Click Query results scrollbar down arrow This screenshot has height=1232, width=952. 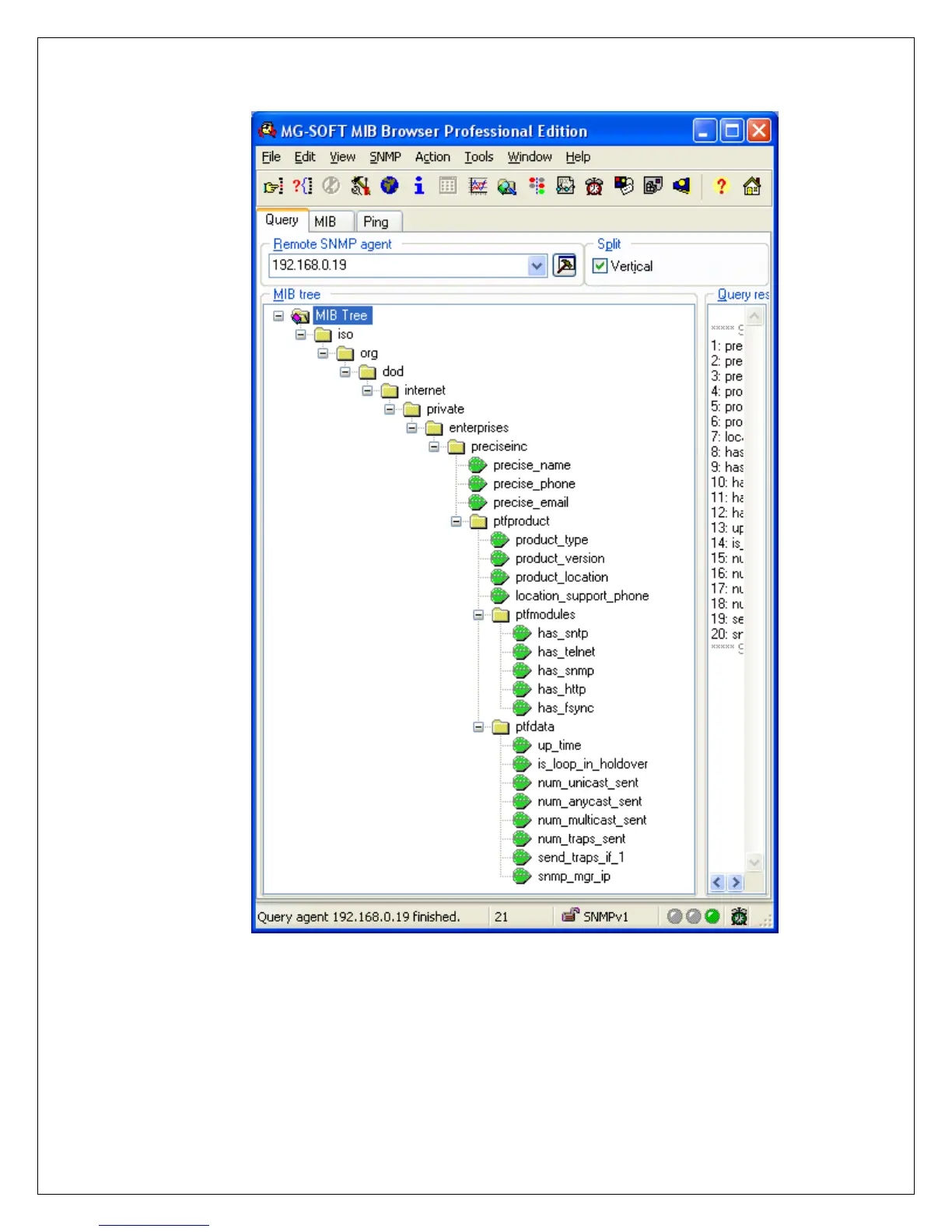pos(754,862)
